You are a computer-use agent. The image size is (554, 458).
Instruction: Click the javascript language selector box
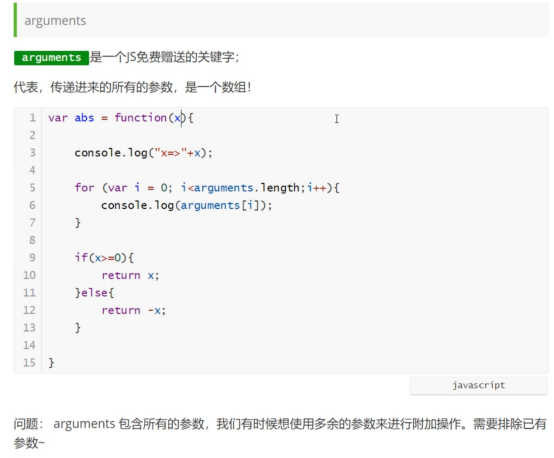tap(478, 386)
